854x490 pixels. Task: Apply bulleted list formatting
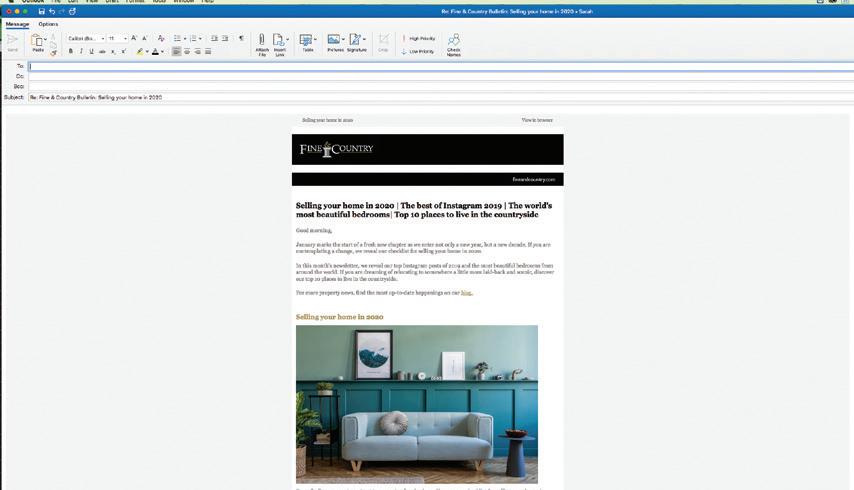(x=177, y=38)
